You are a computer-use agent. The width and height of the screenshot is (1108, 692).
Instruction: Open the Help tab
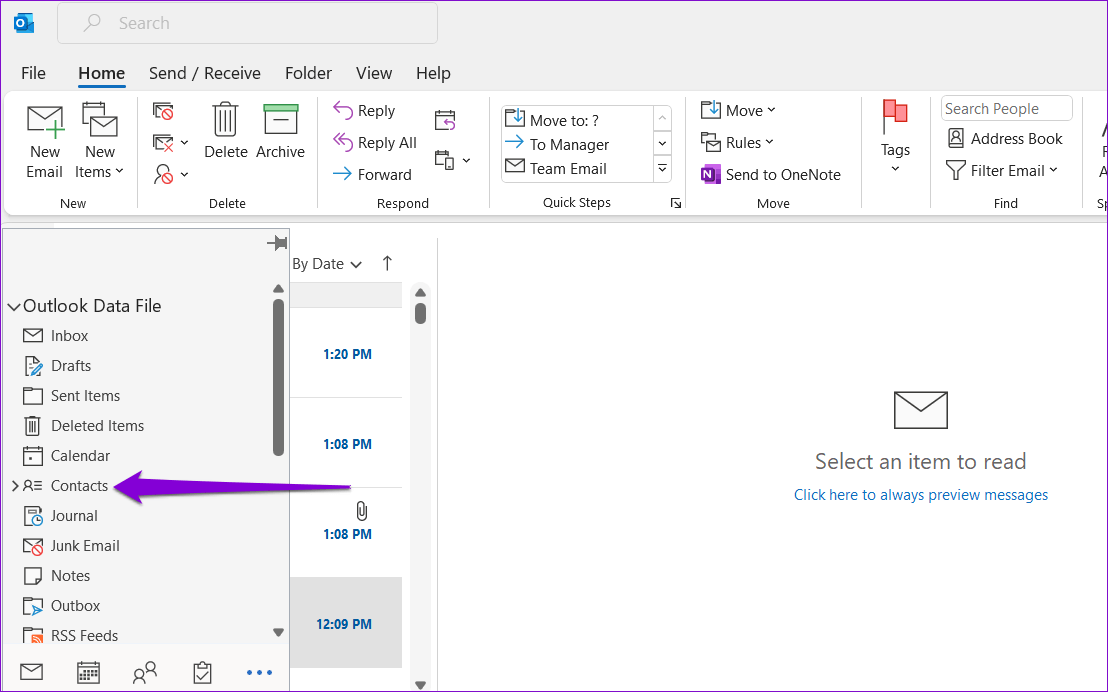coord(433,74)
